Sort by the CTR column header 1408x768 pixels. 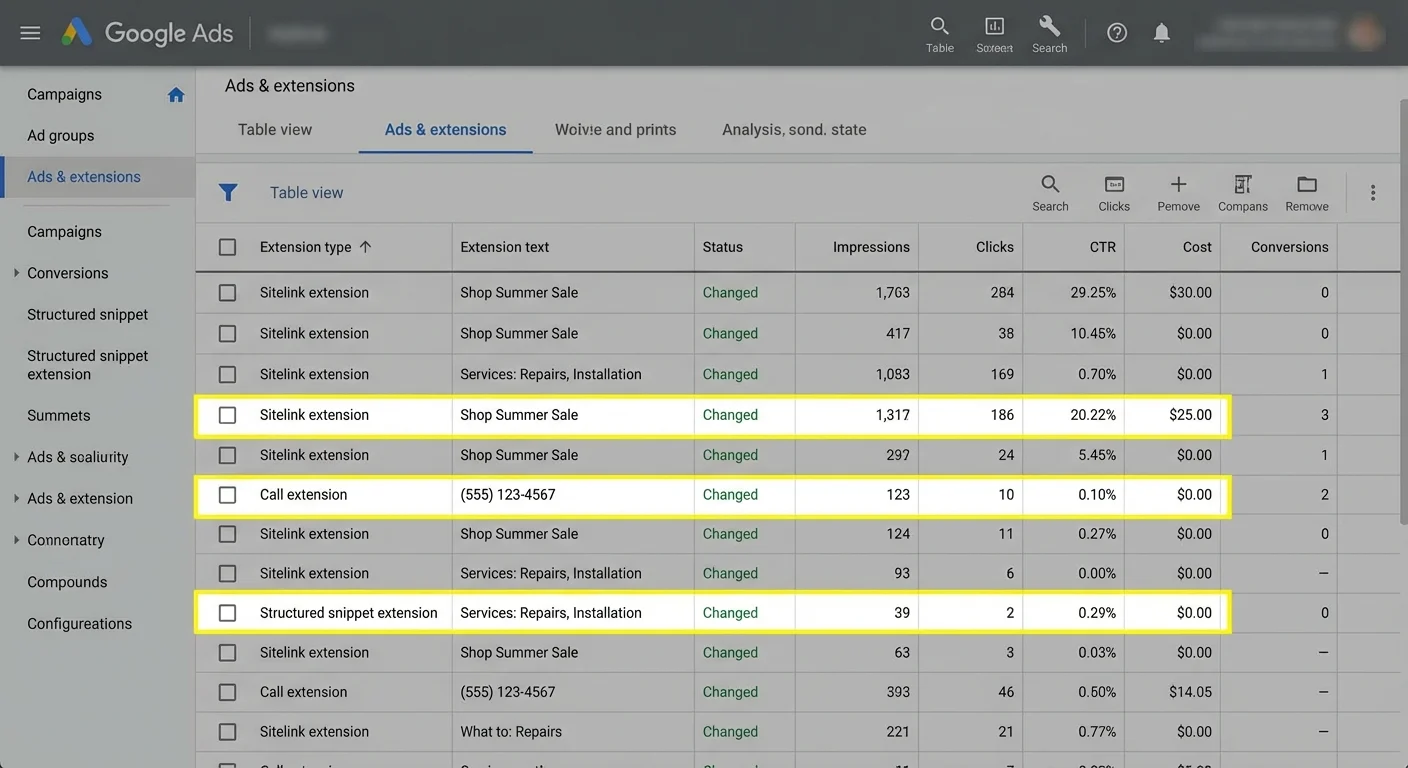[x=1103, y=247]
